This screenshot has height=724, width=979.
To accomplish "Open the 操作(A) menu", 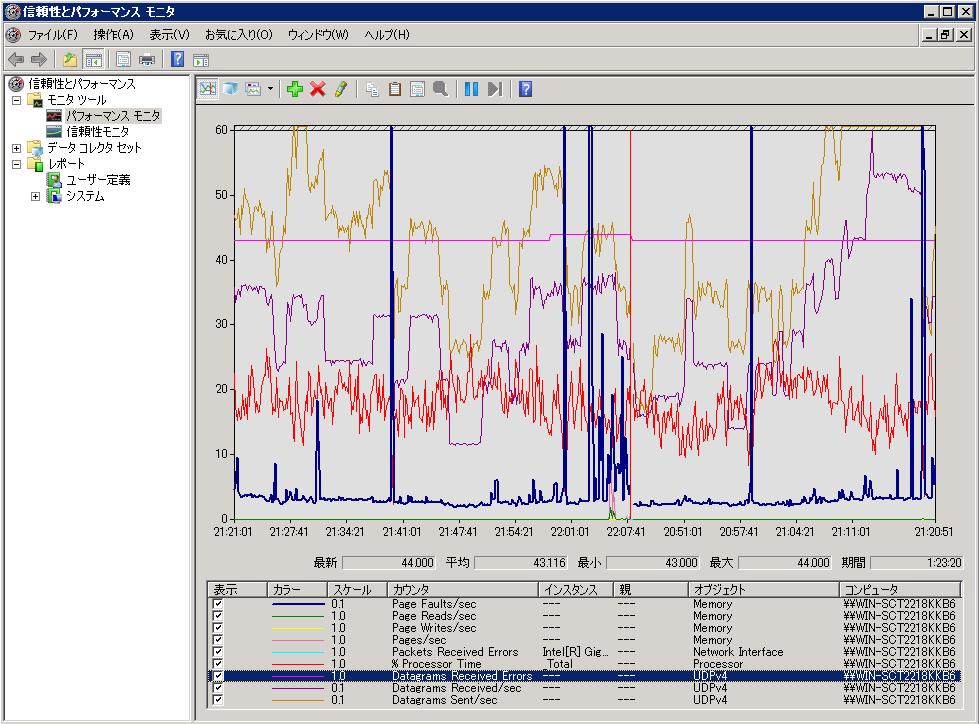I will click(x=113, y=35).
